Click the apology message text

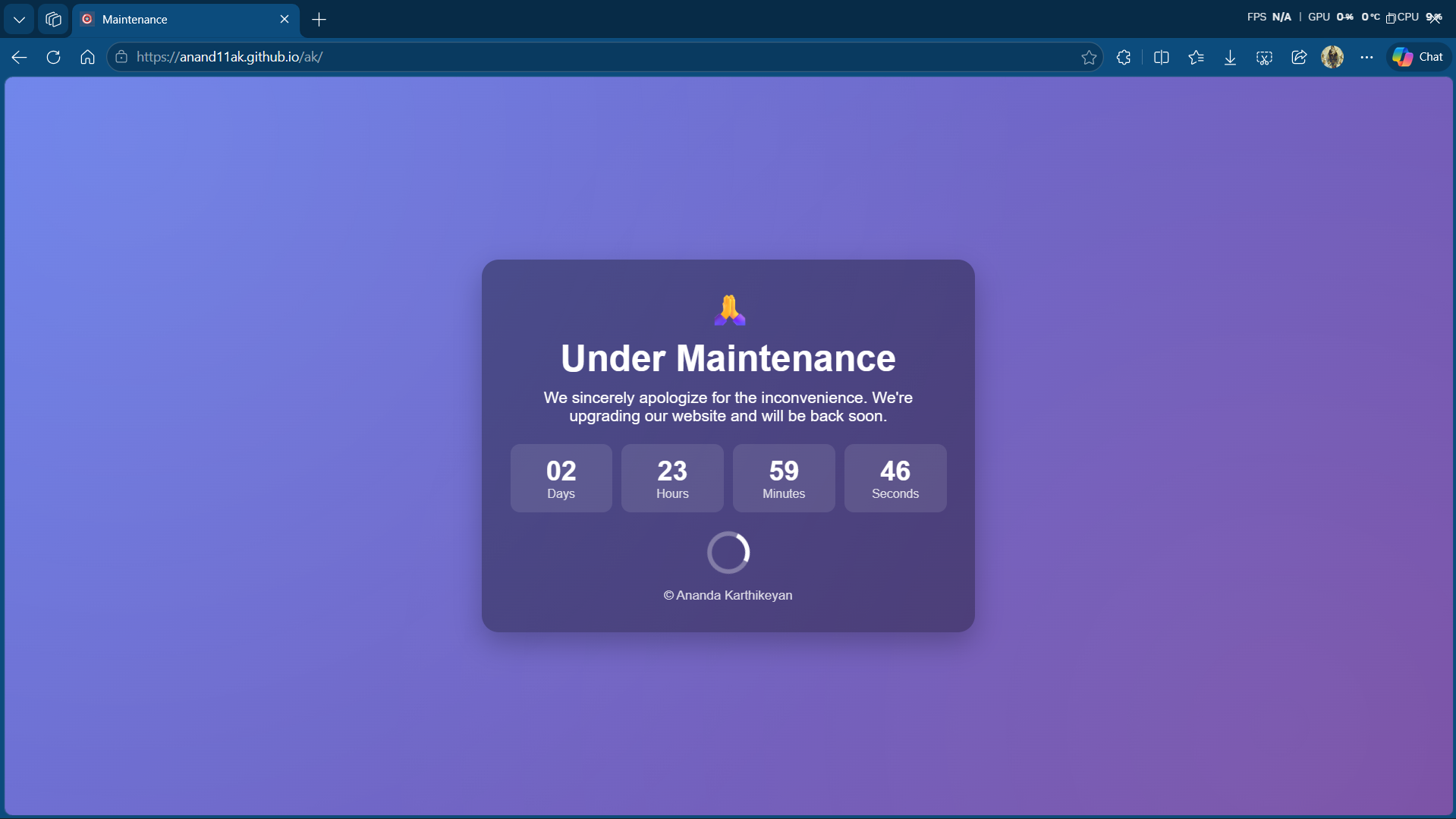(728, 407)
